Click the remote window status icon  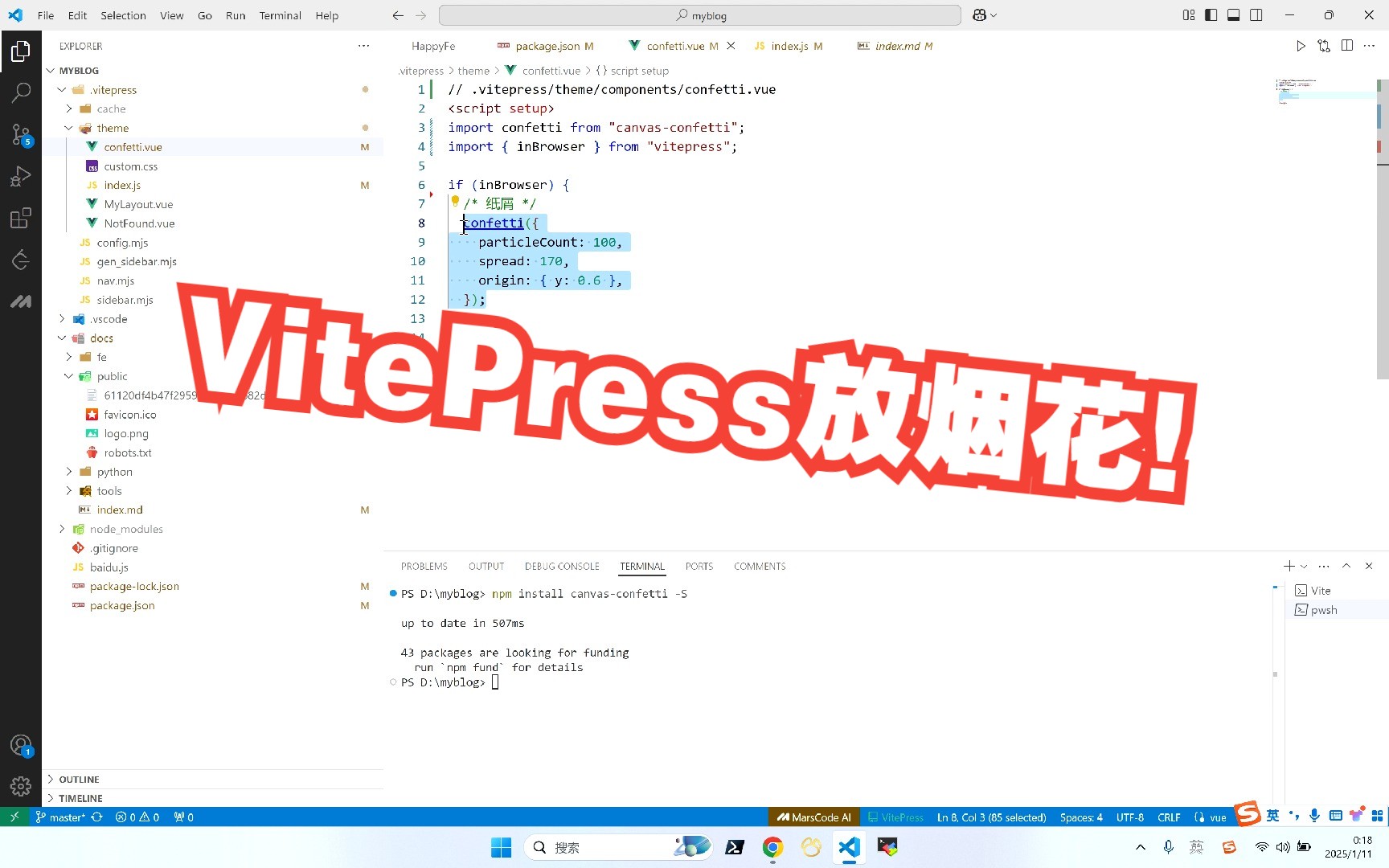14,817
